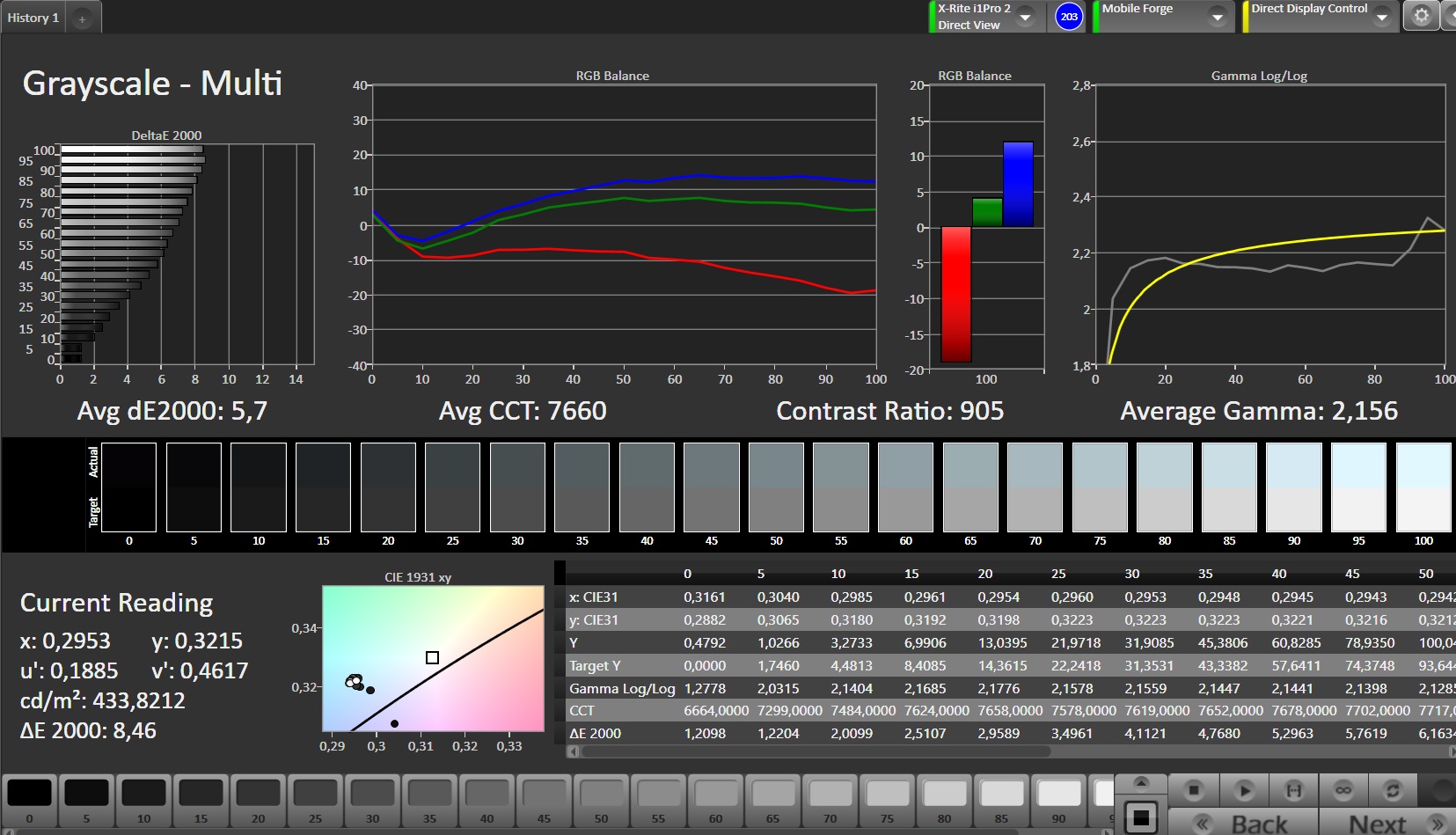The width and height of the screenshot is (1456, 835).
Task: Click the up arrow above black patch
Action: pos(1141,782)
